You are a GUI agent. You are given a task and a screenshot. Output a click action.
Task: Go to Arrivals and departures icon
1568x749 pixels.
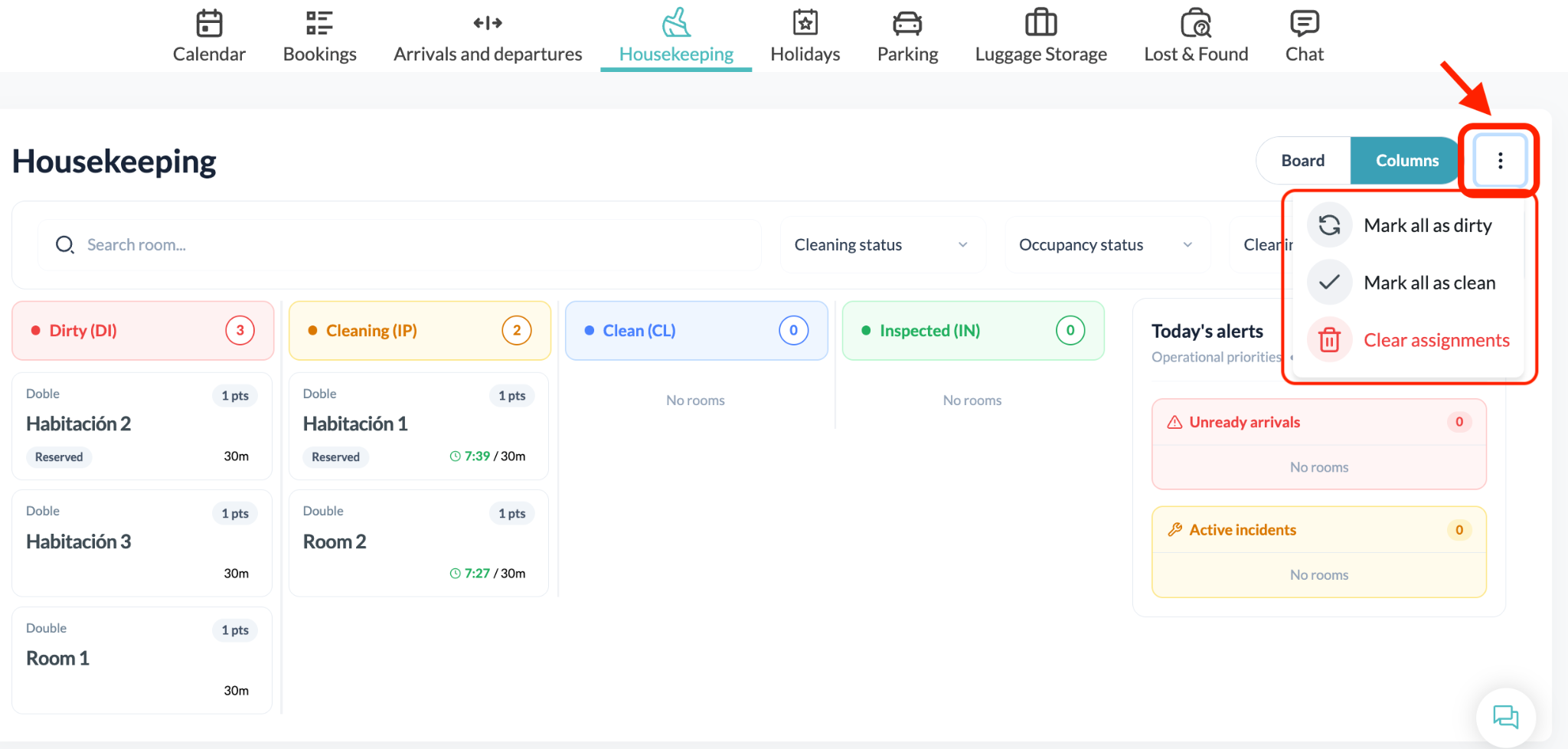pos(488,24)
